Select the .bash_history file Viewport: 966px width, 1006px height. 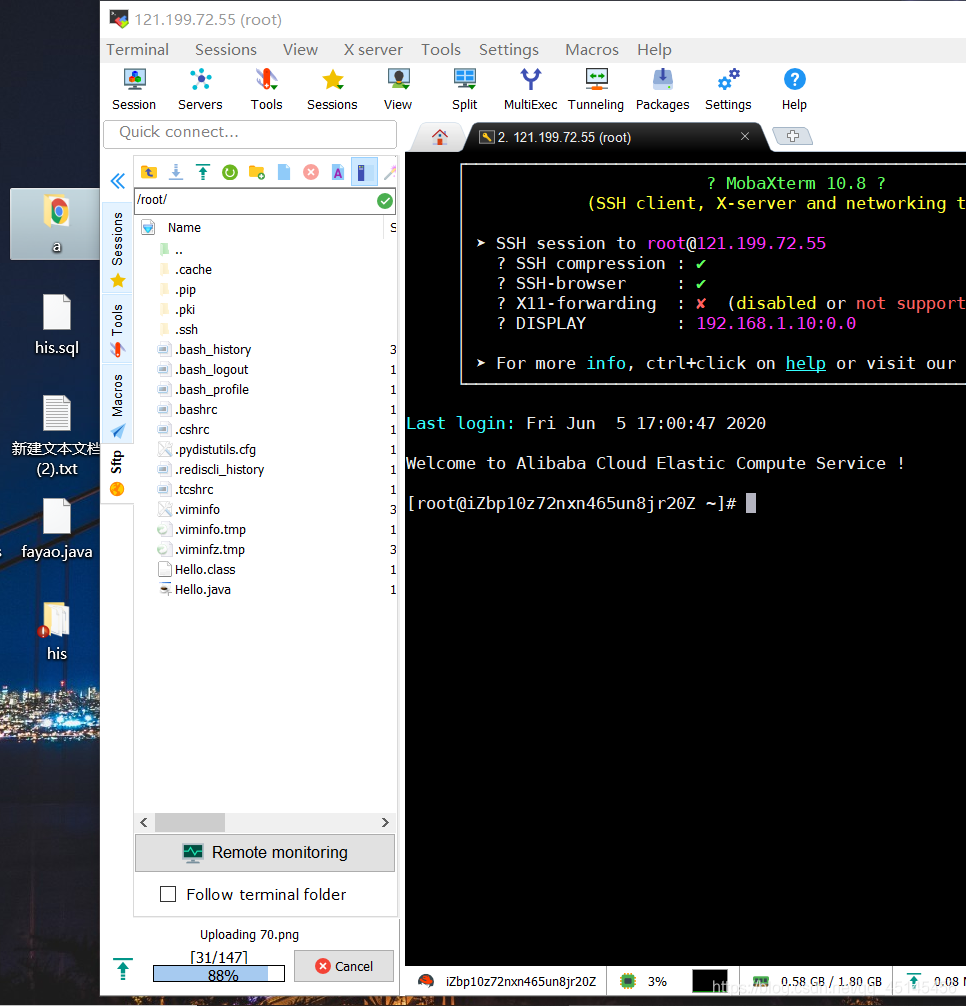213,350
